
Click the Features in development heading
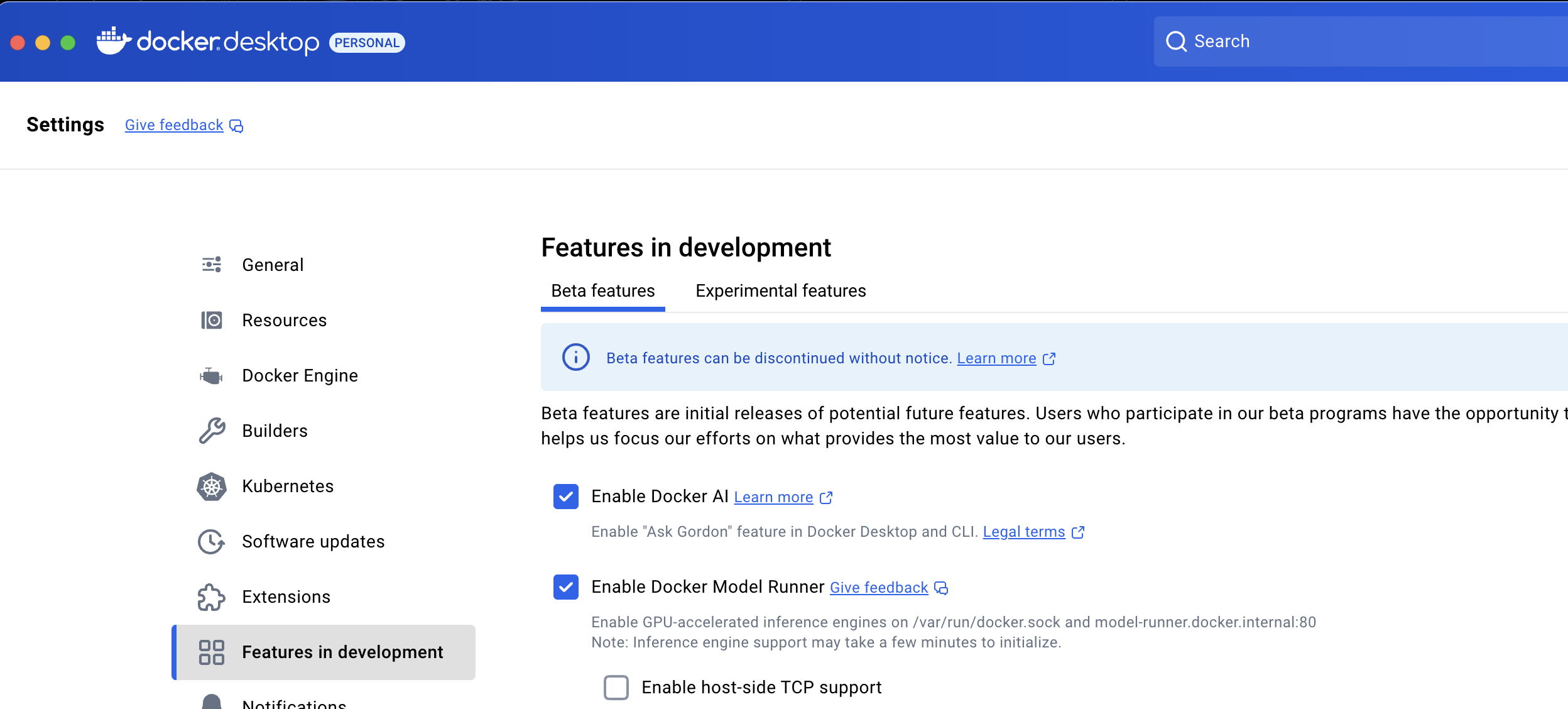(686, 248)
